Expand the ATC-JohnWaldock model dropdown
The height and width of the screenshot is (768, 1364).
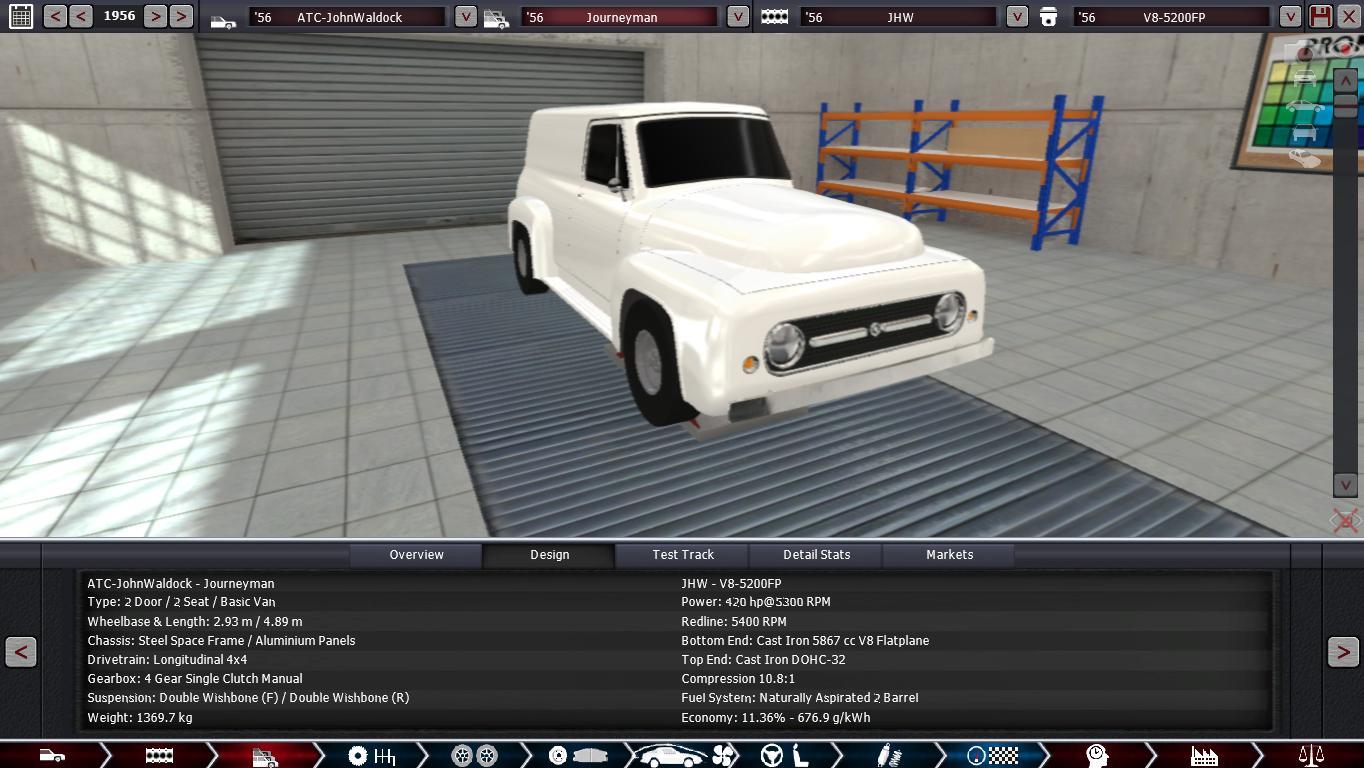(465, 17)
